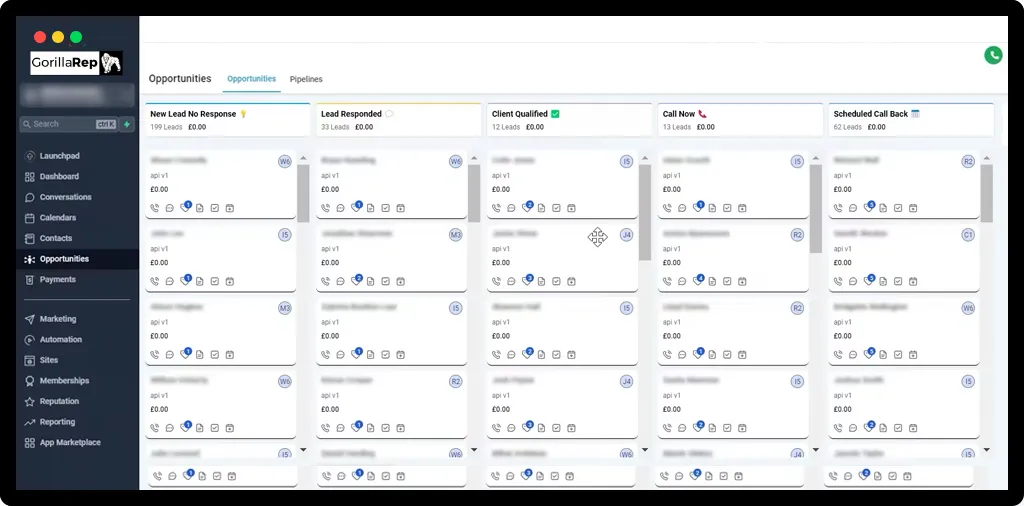The height and width of the screenshot is (506, 1024).
Task: Click scroll-up arrow of New Lead No Response column
Action: click(303, 158)
